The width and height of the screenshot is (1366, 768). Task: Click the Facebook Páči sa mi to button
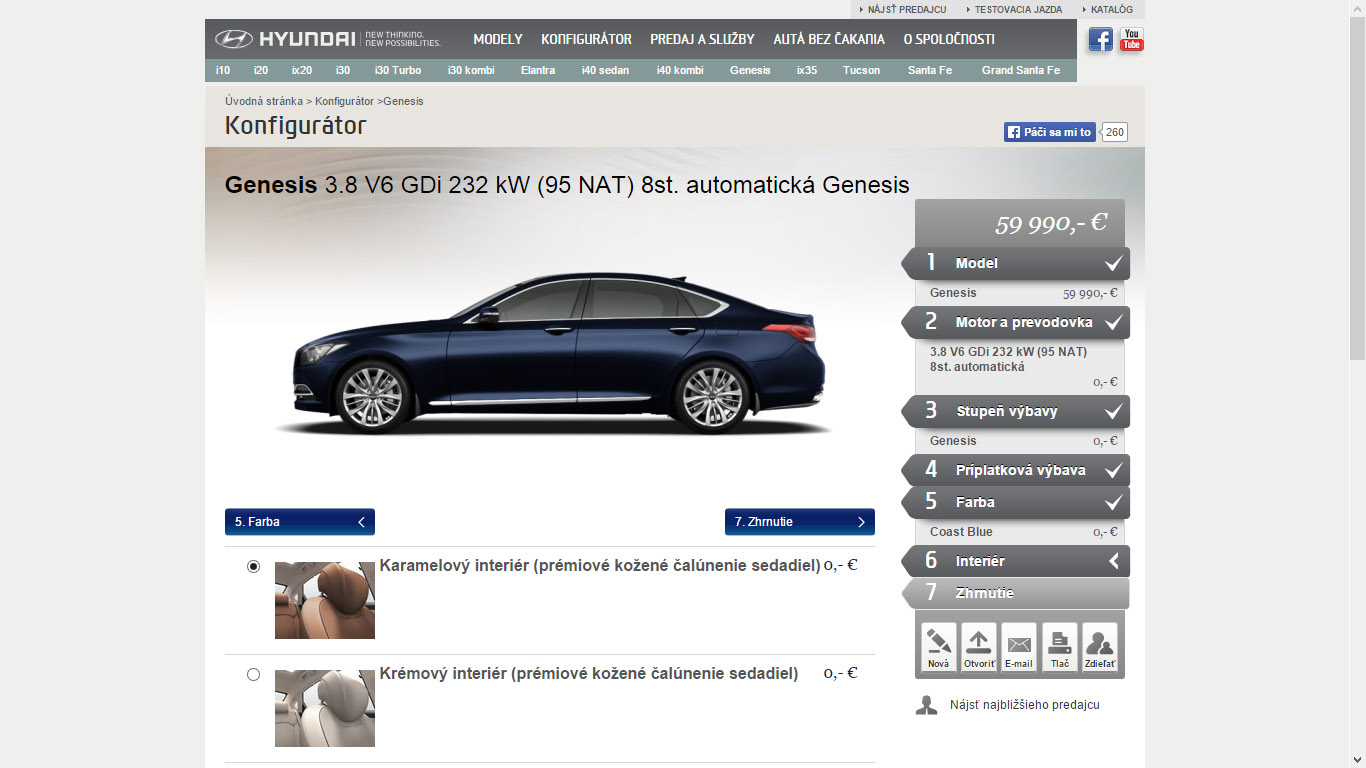click(x=1049, y=132)
